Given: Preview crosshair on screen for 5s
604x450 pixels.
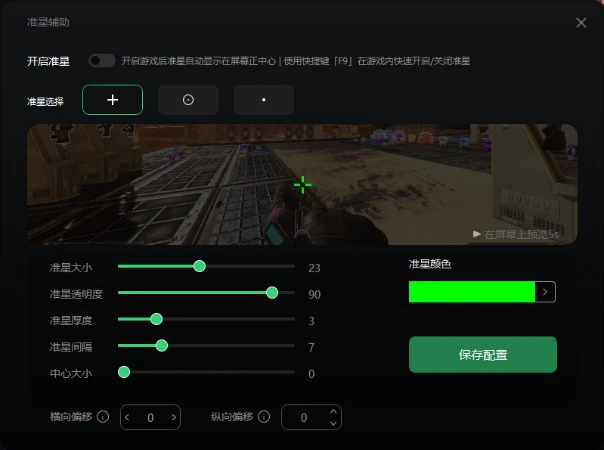Looking at the screenshot, I should [516, 234].
